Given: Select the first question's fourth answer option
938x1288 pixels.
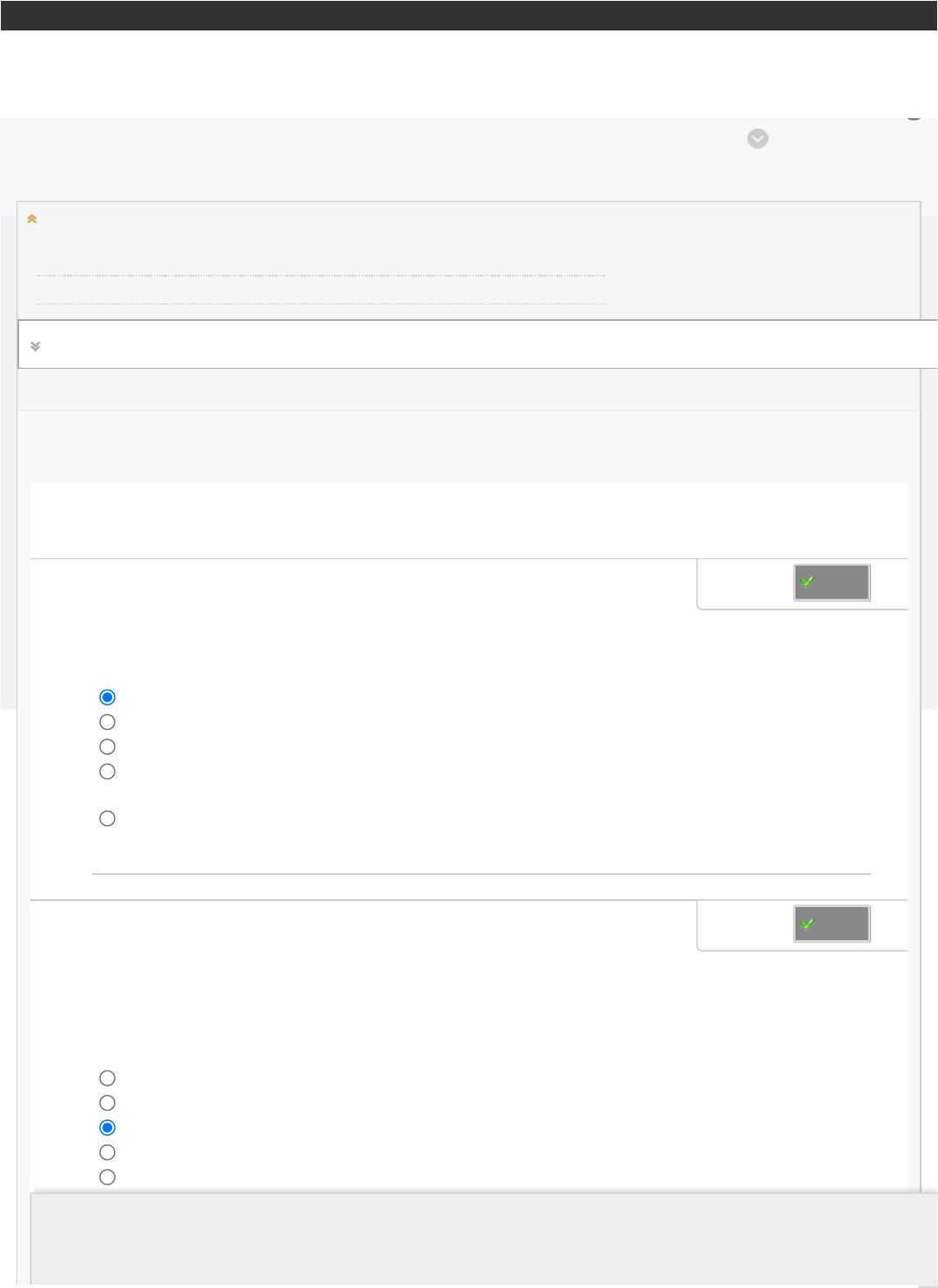Looking at the screenshot, I should click(x=108, y=771).
